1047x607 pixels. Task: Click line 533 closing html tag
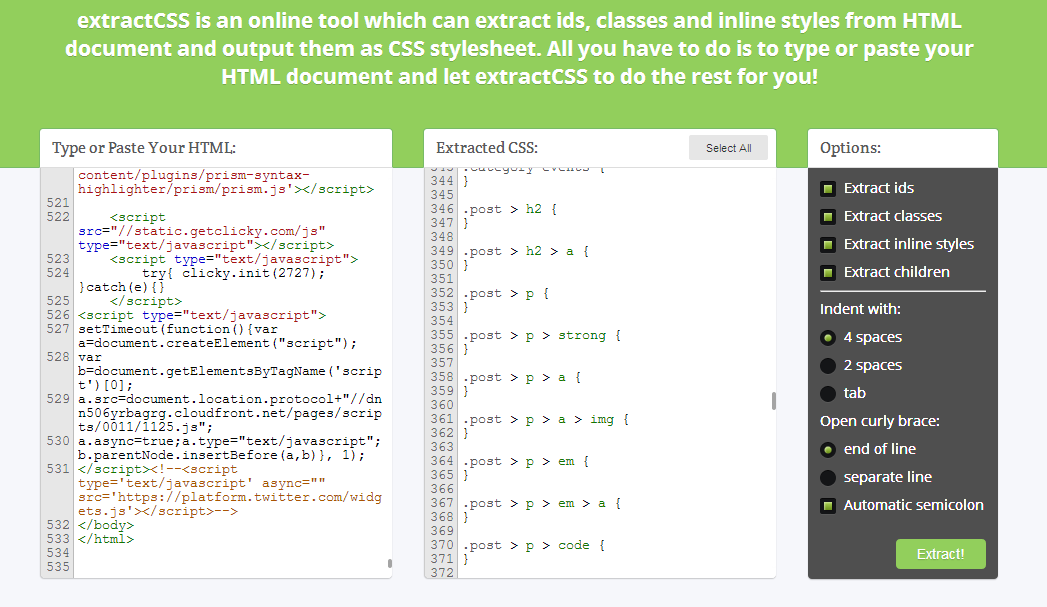(x=105, y=539)
